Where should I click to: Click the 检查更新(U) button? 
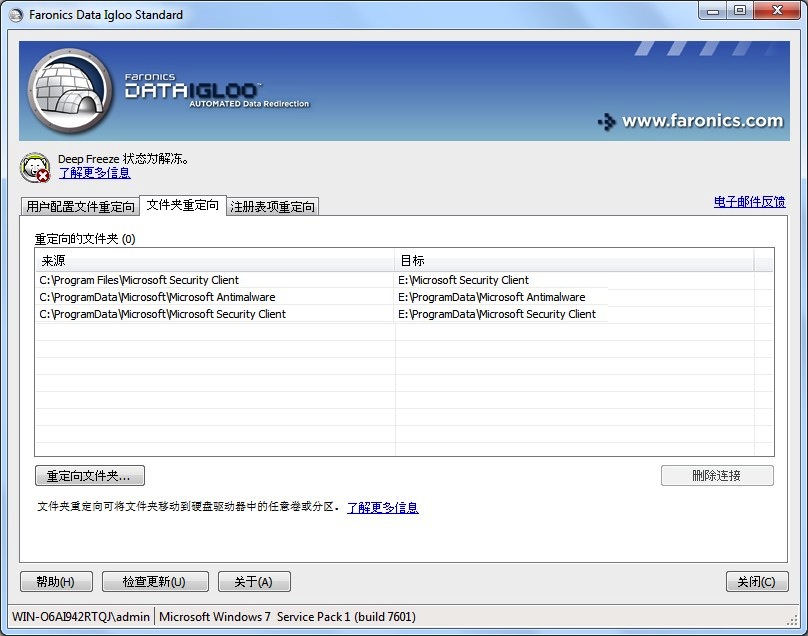[154, 582]
